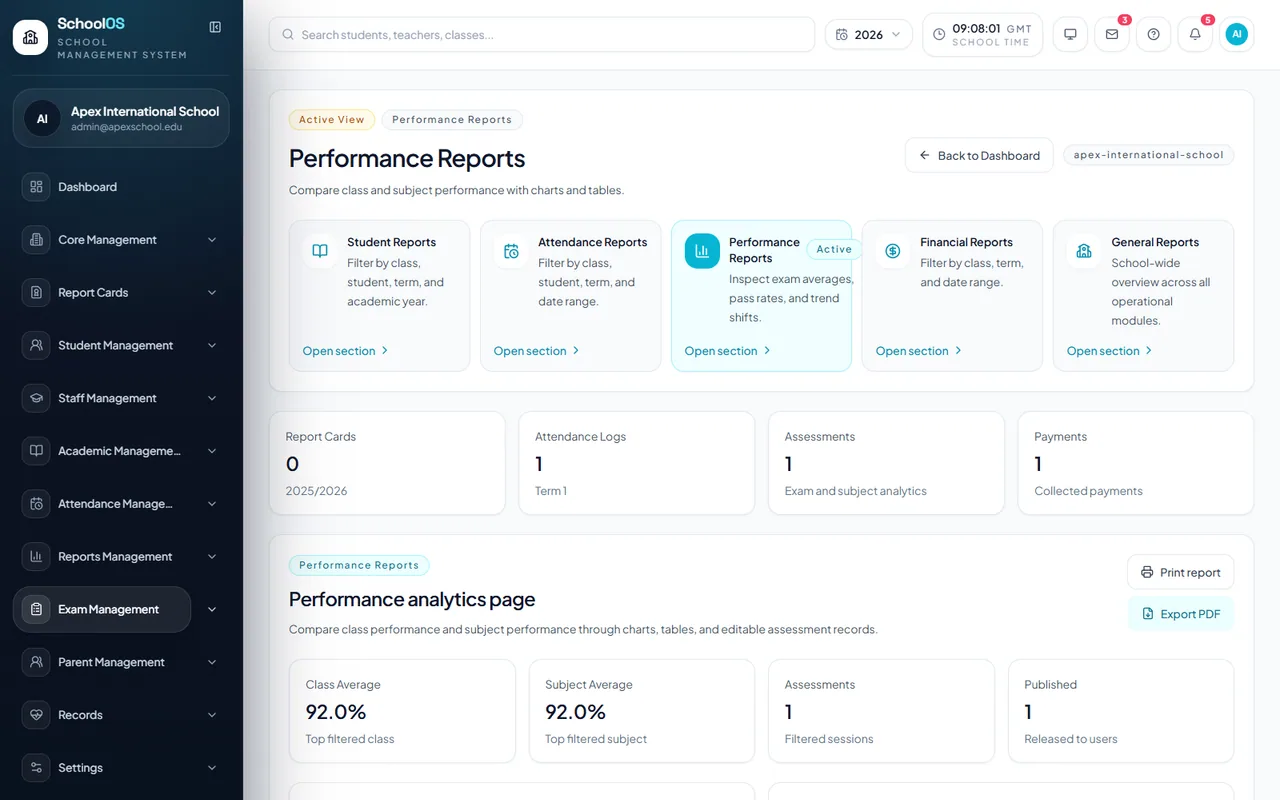Click the Student Management person icon

tap(36, 345)
